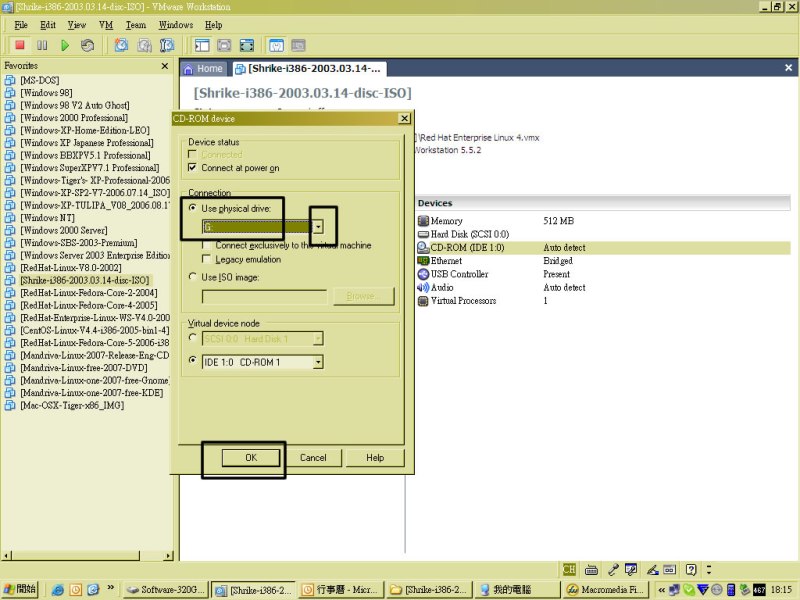Click Cancel in the CD-ROM device dialog

click(313, 458)
